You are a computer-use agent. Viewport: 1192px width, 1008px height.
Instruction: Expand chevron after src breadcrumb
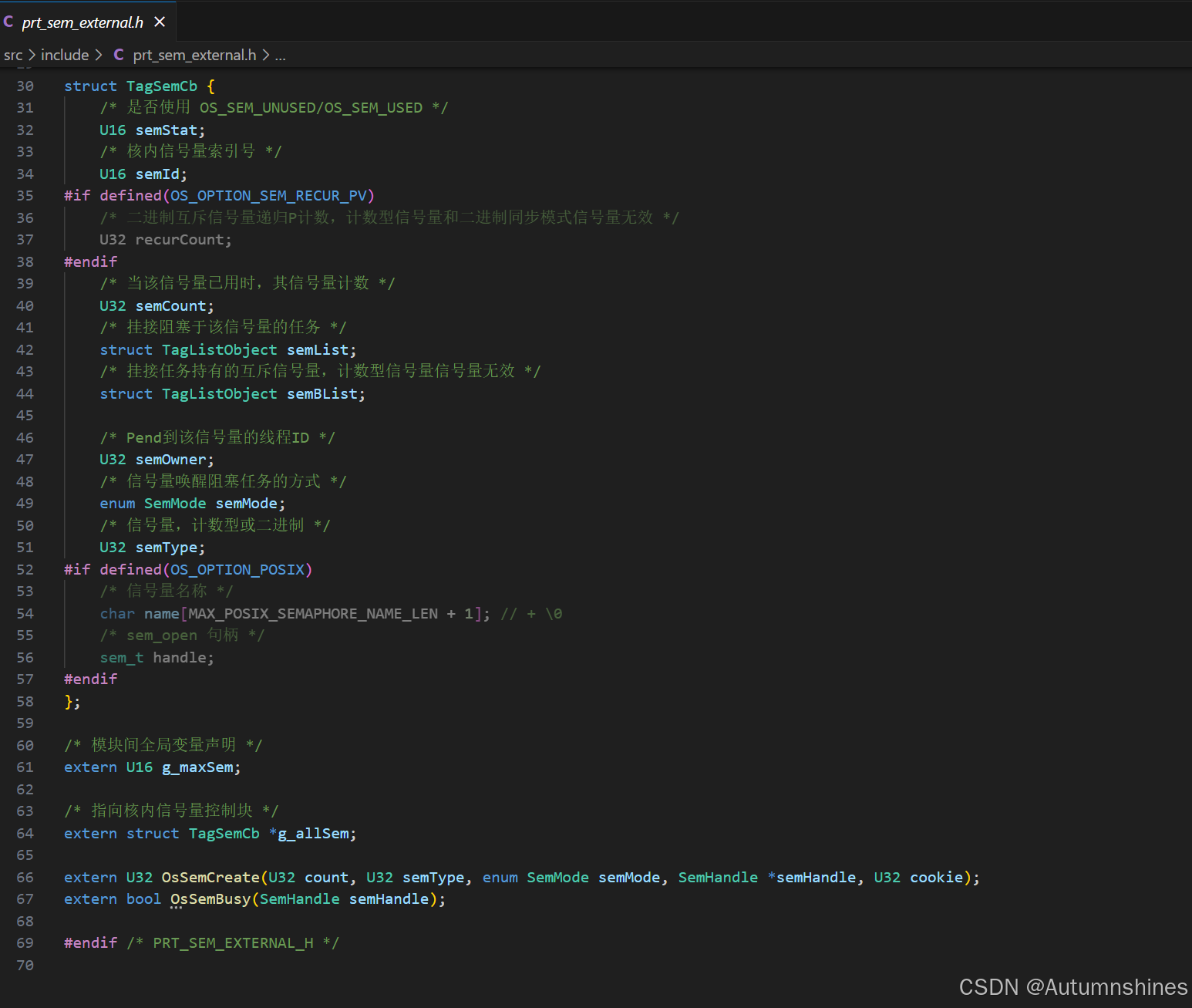32,55
